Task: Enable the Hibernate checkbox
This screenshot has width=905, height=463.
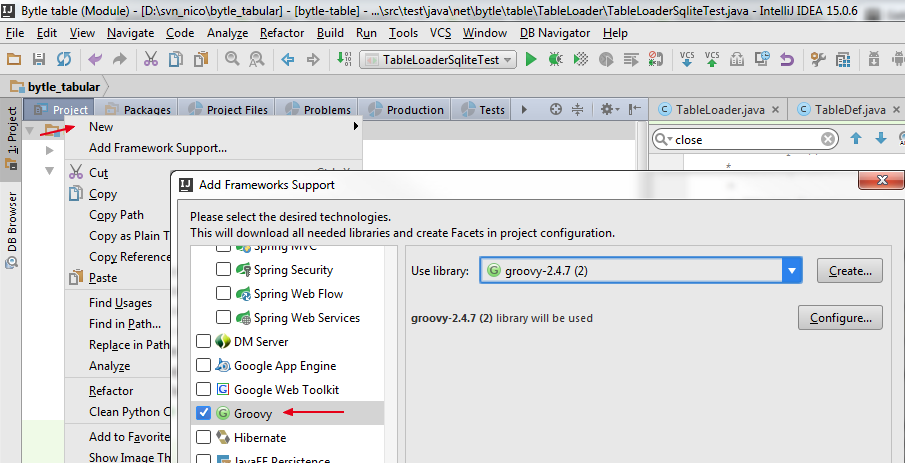Action: click(204, 437)
